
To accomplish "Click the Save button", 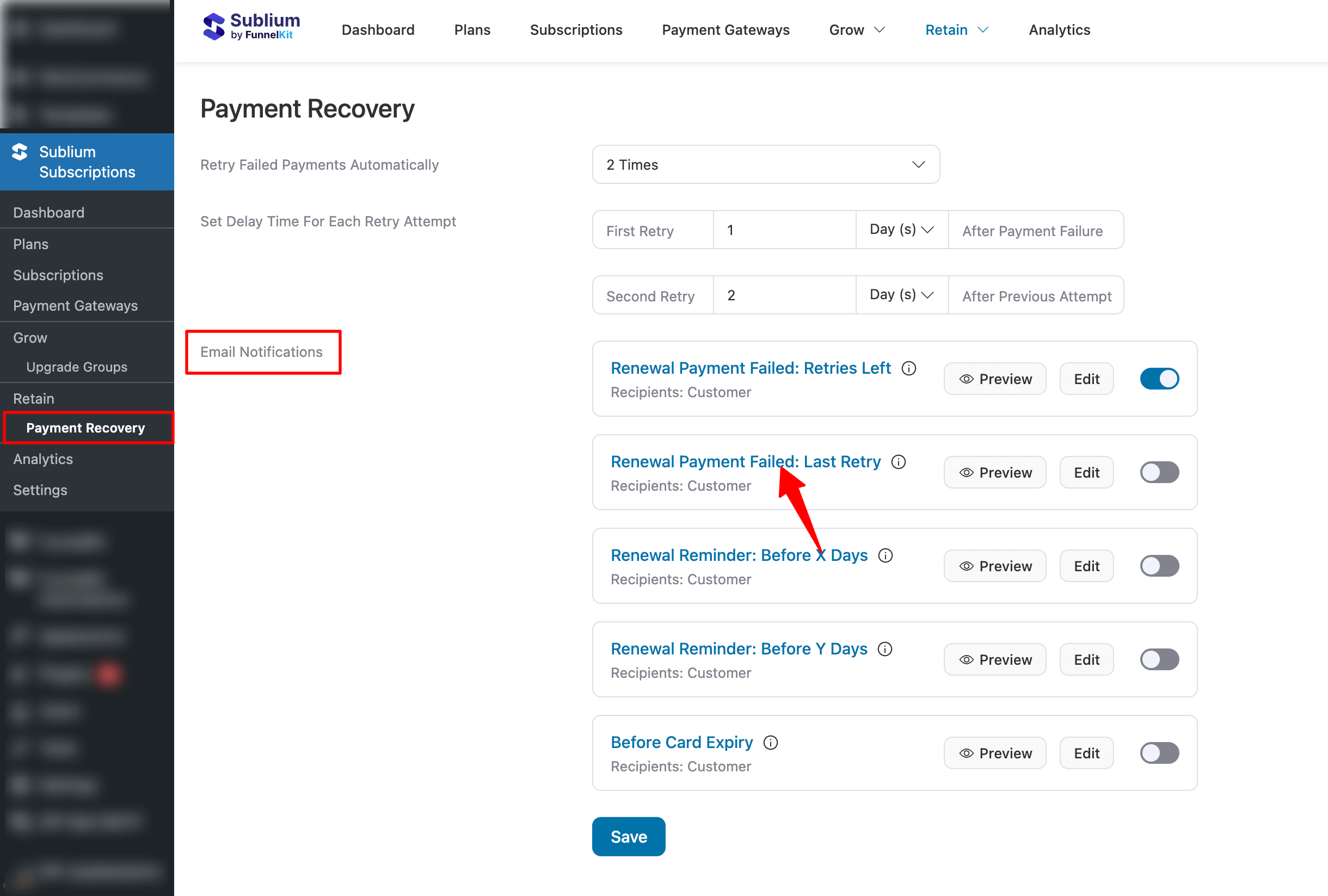I will 629,837.
